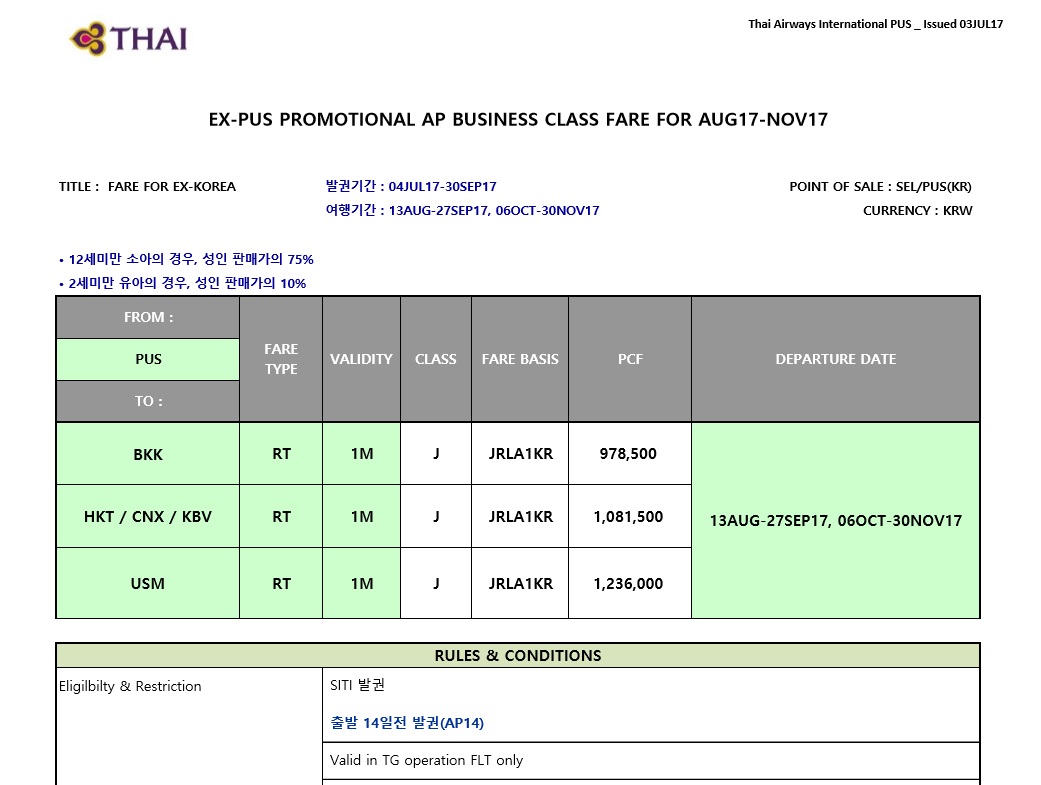The height and width of the screenshot is (785, 1041).
Task: Select the BKK destination cell
Action: (x=148, y=454)
